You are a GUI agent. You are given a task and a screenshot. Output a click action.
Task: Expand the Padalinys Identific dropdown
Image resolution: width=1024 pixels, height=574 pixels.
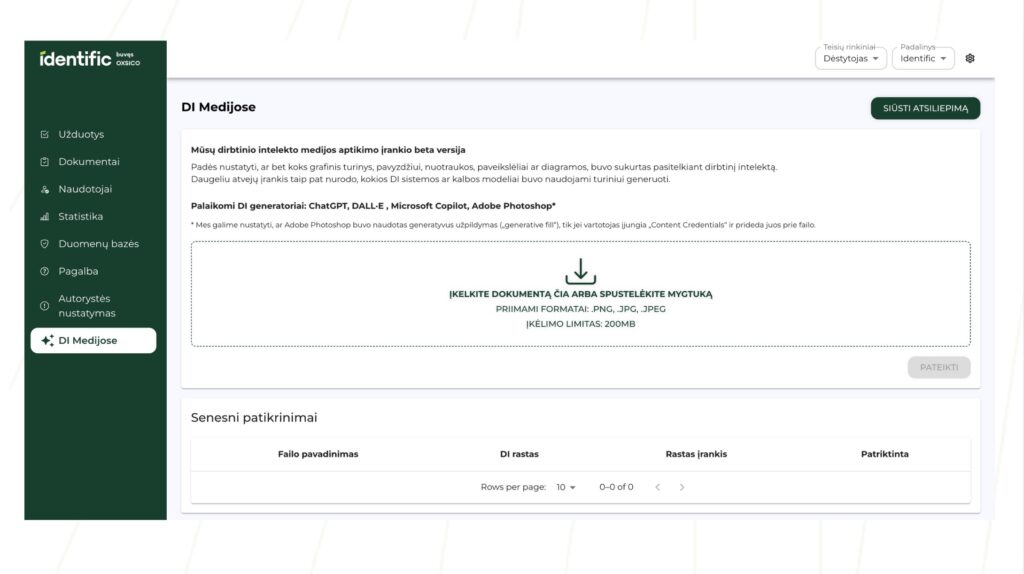pyautogui.click(x=922, y=58)
